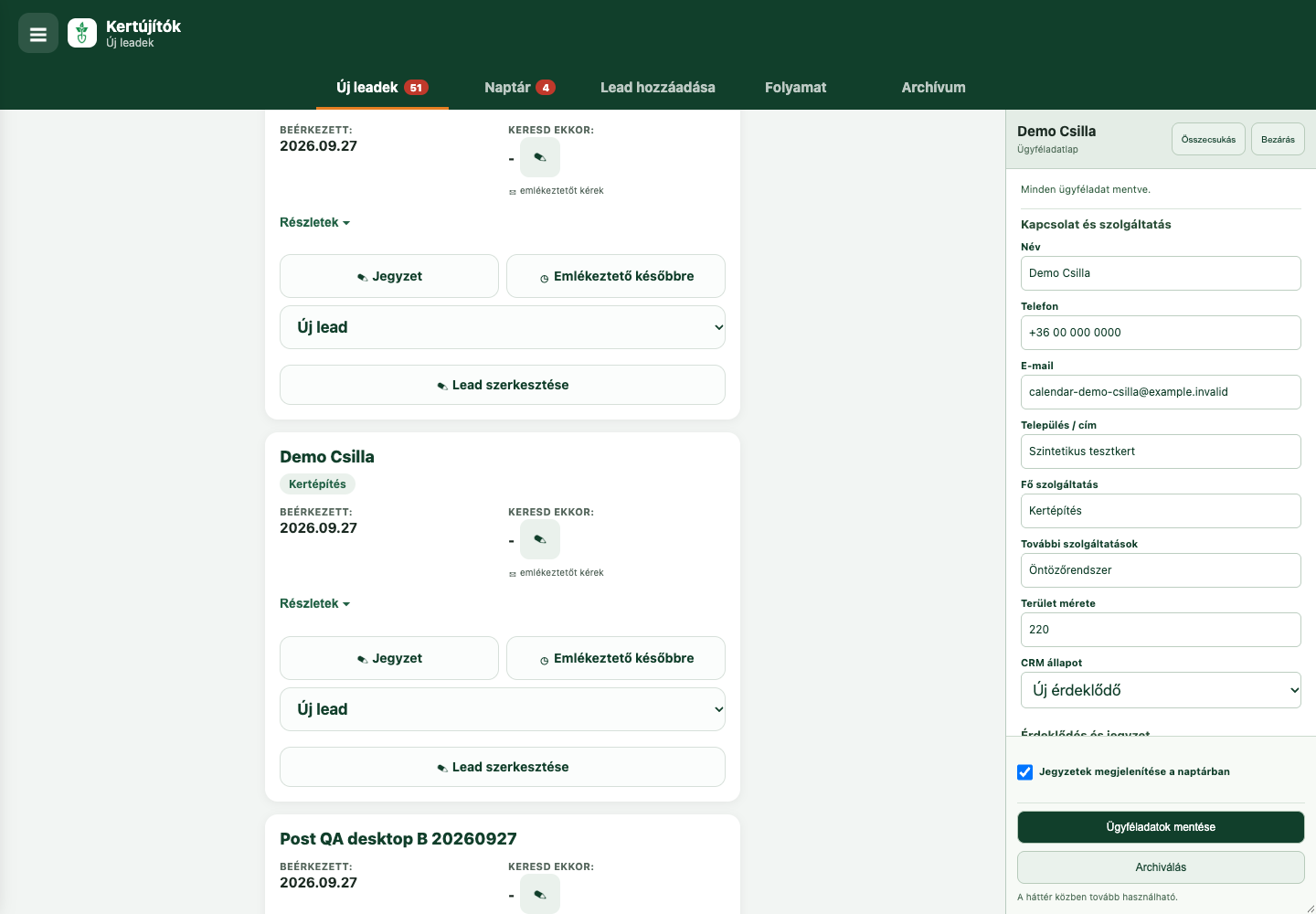The image size is (1316, 914).
Task: Expand Részletek in the topmost lead card
Action: pyautogui.click(x=315, y=222)
